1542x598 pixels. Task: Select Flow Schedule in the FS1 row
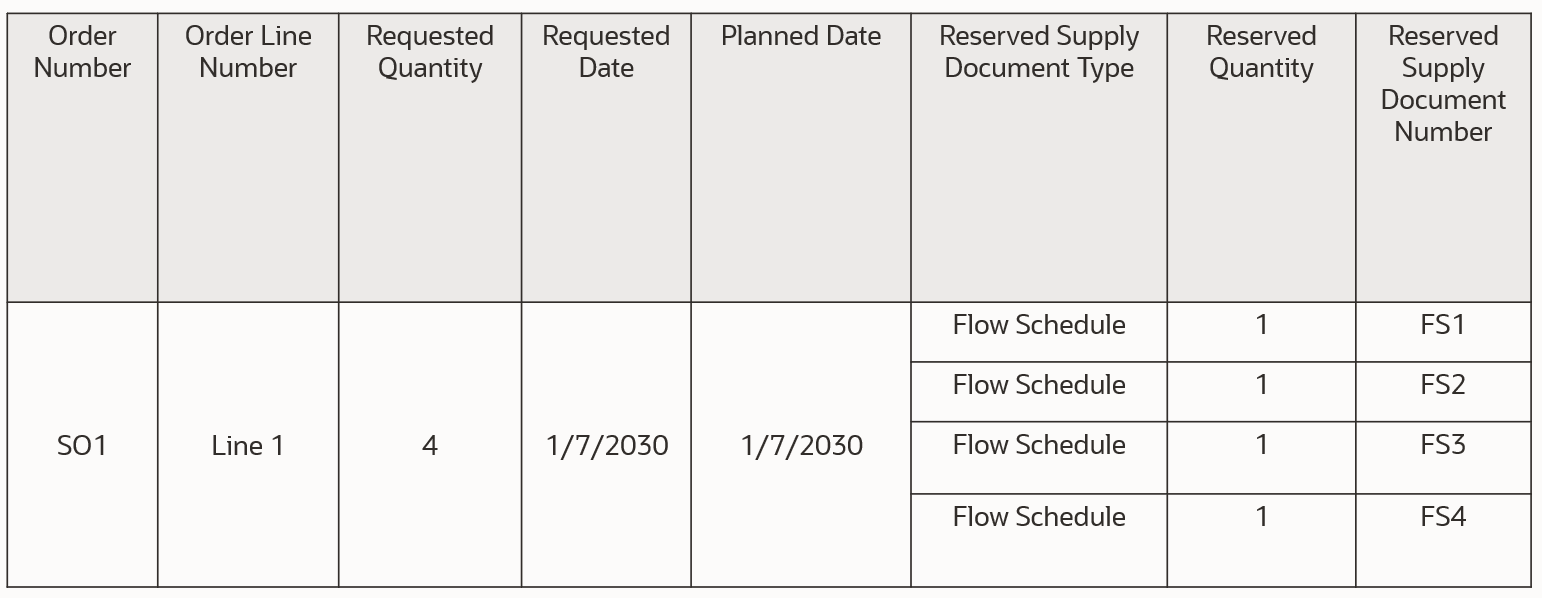point(1039,325)
